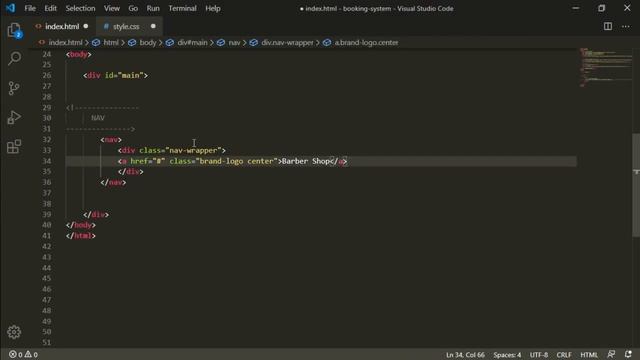This screenshot has width=640, height=360.
Task: Click the opening body tag
Action: (x=79, y=54)
